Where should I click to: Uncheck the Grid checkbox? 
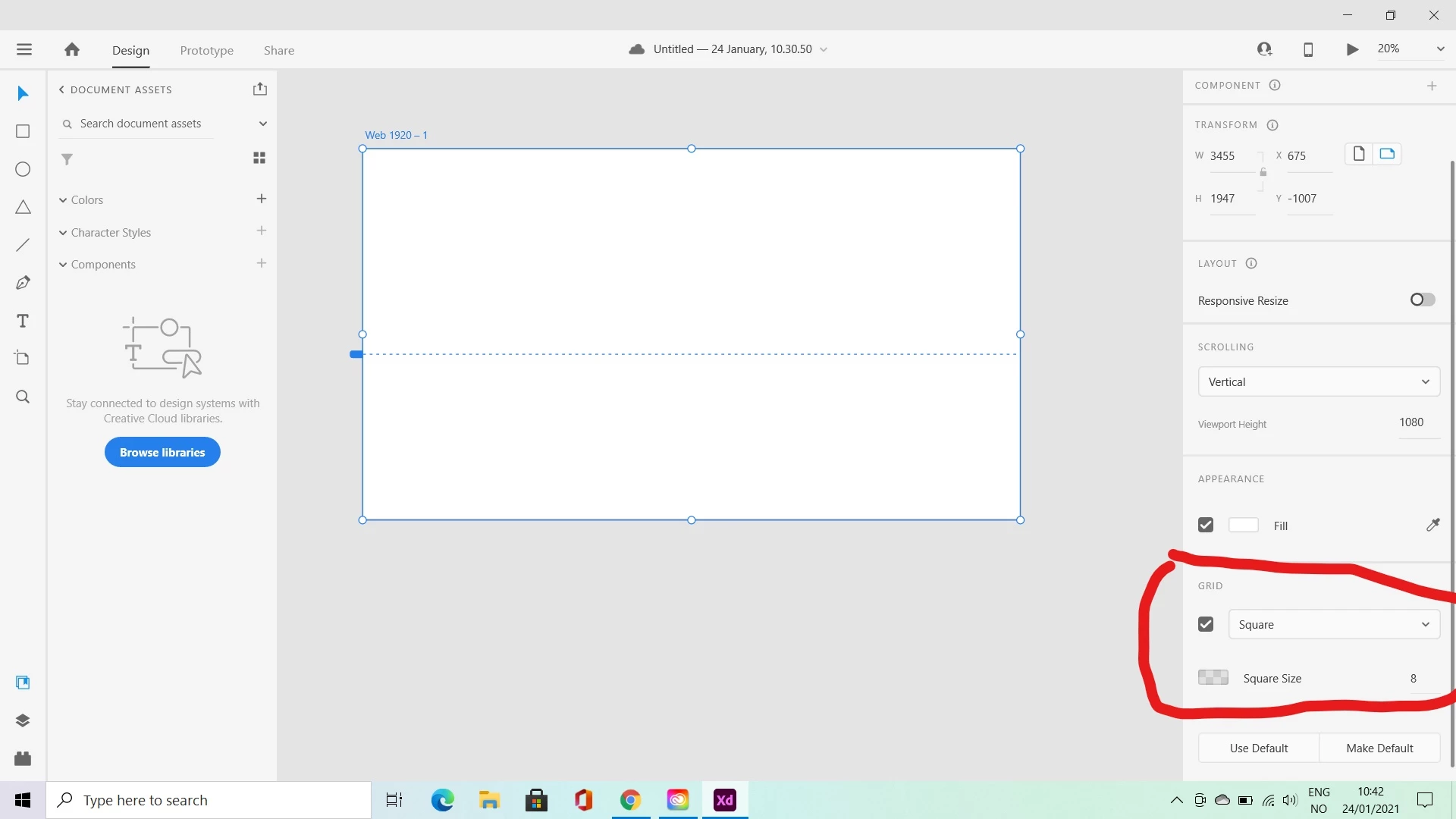tap(1206, 624)
